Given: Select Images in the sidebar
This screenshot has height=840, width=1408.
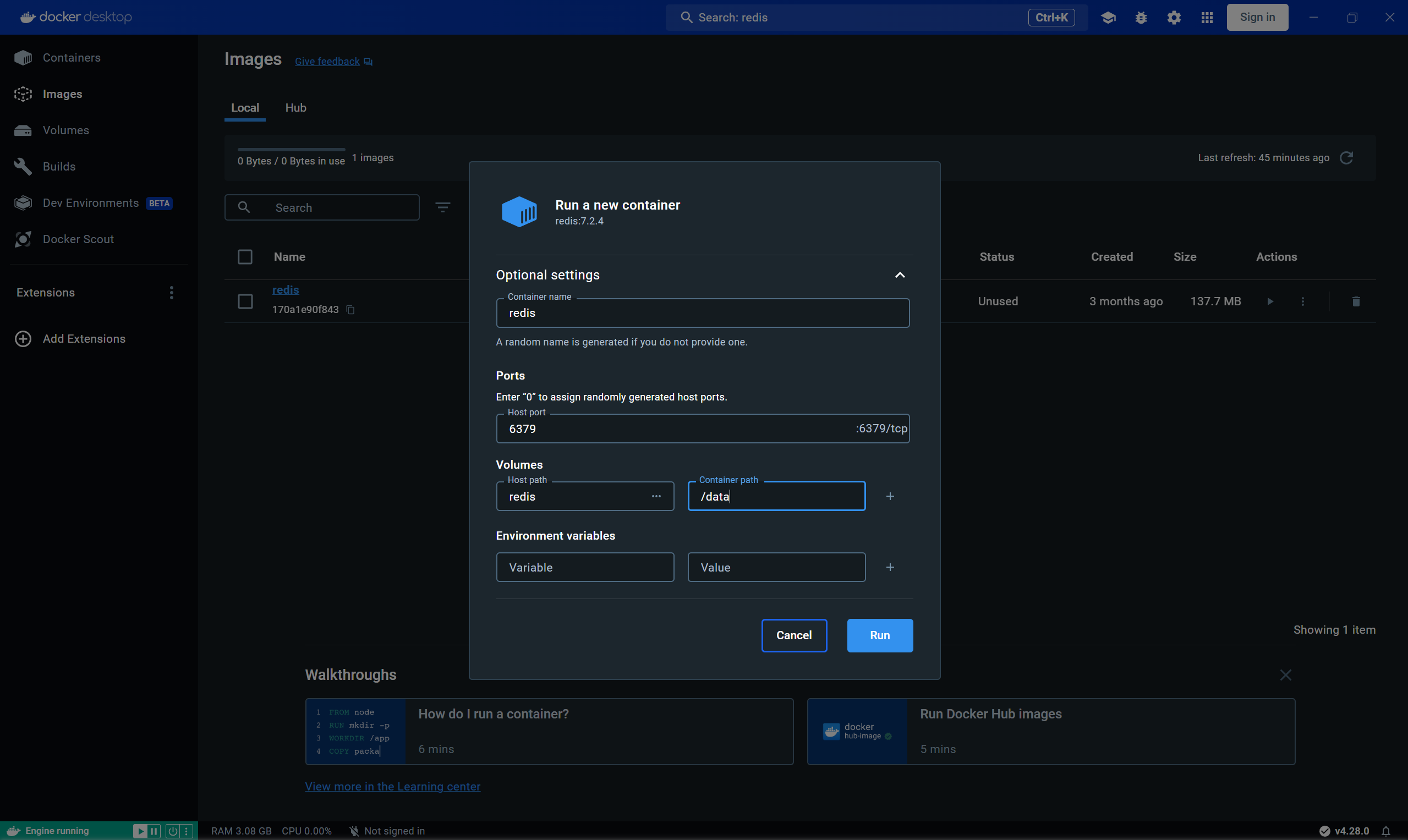Looking at the screenshot, I should (x=62, y=94).
